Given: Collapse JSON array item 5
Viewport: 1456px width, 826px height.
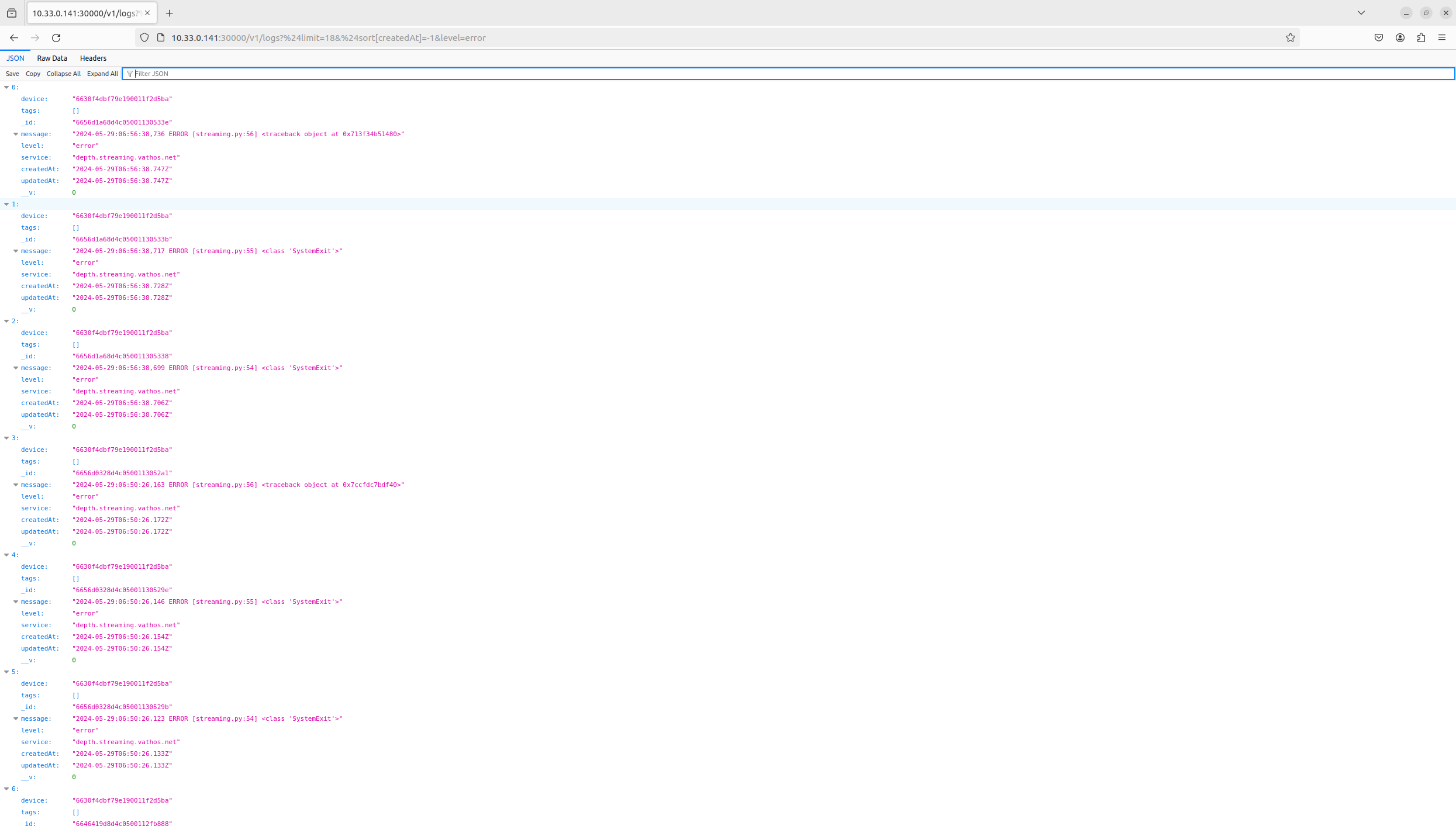Looking at the screenshot, I should point(6,672).
